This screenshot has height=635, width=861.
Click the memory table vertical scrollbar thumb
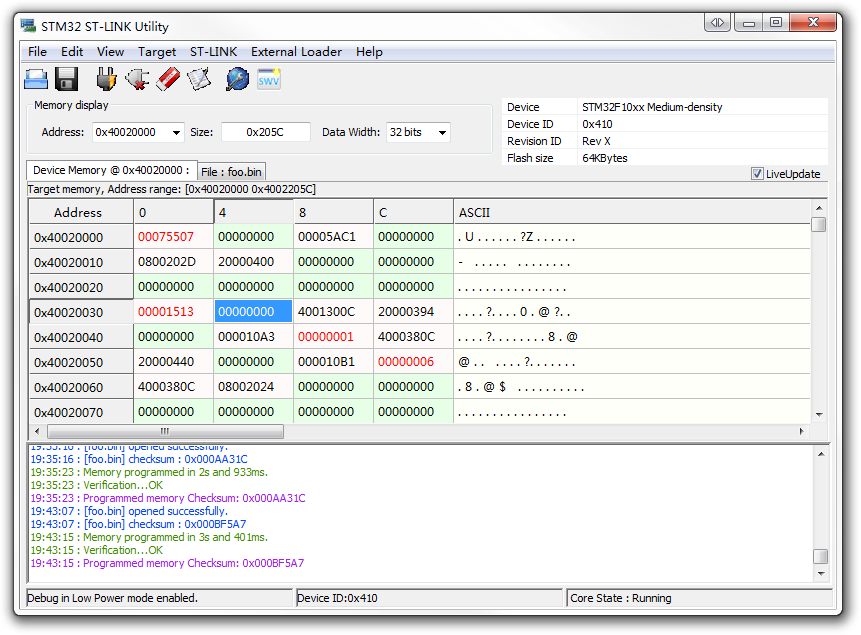pos(819,225)
